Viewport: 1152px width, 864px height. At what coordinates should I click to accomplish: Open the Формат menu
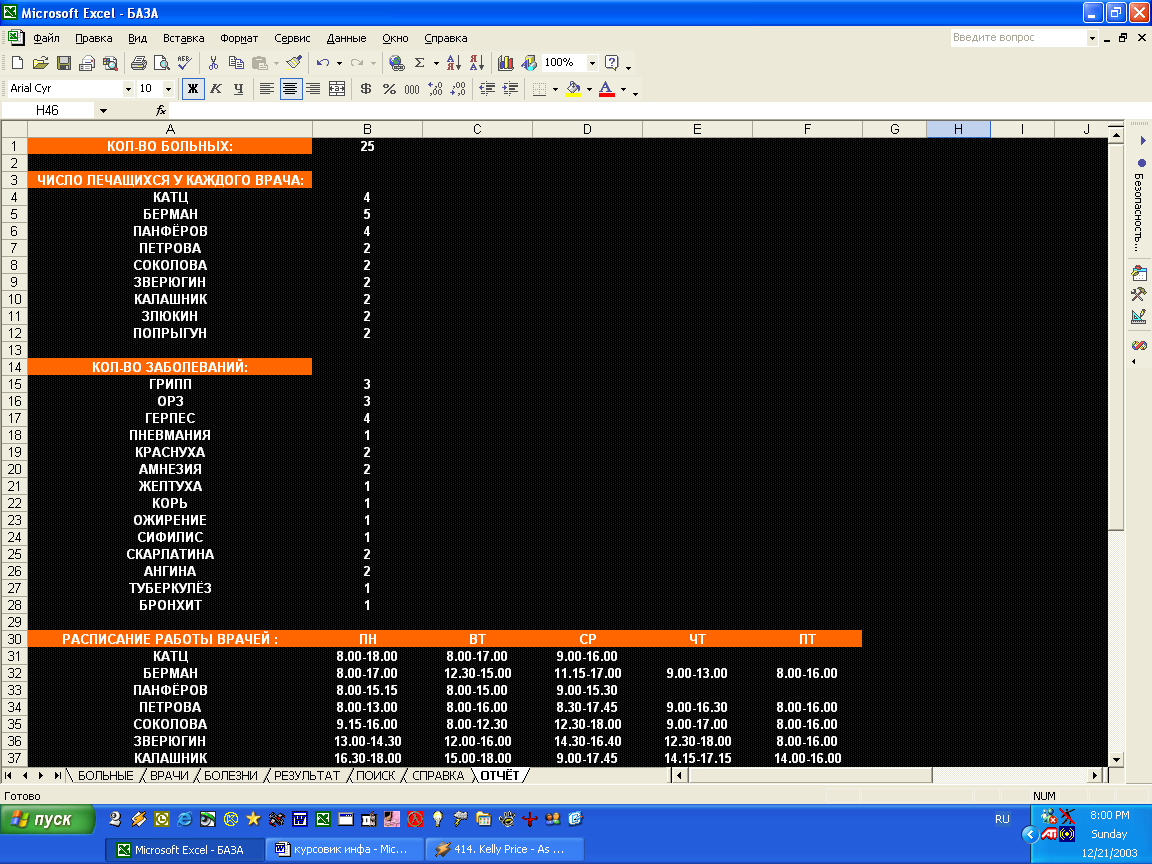point(239,38)
